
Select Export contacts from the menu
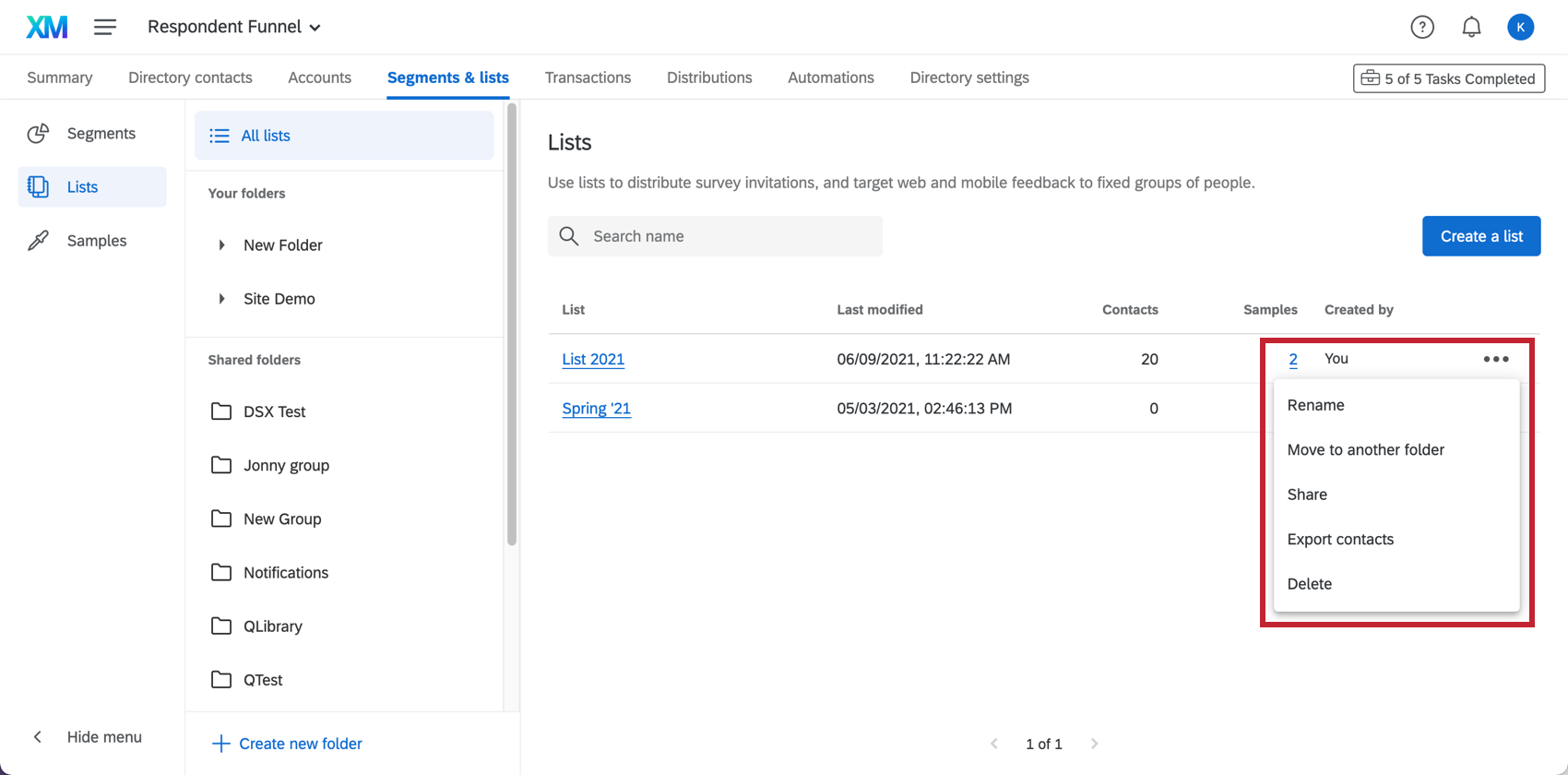1340,540
